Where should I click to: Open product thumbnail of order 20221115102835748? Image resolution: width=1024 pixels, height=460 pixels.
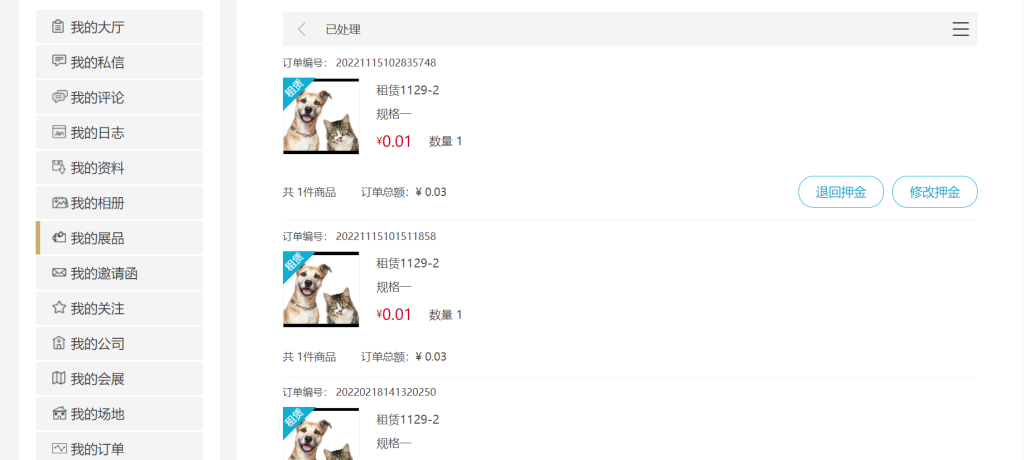pyautogui.click(x=321, y=116)
